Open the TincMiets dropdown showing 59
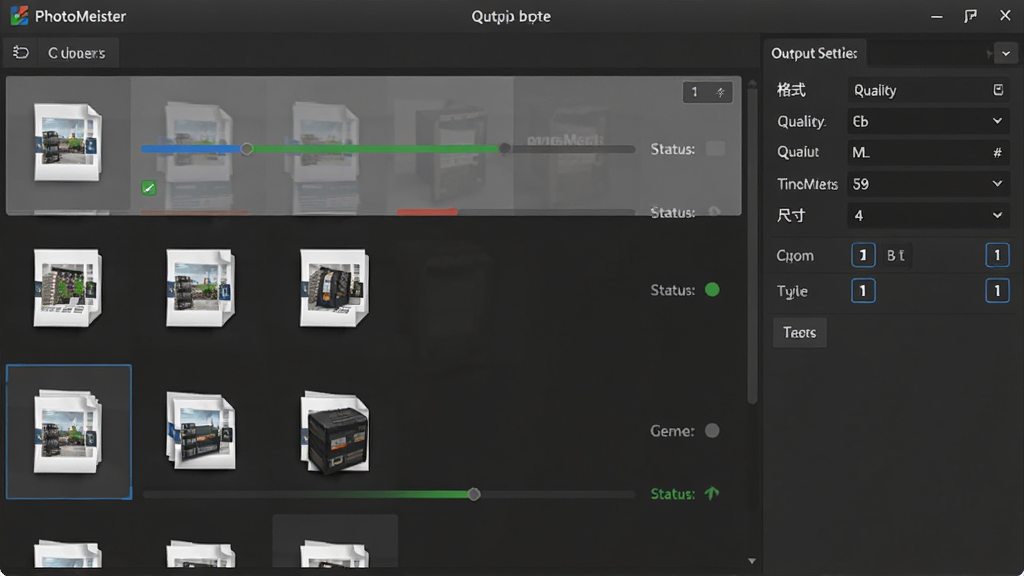 click(x=928, y=184)
